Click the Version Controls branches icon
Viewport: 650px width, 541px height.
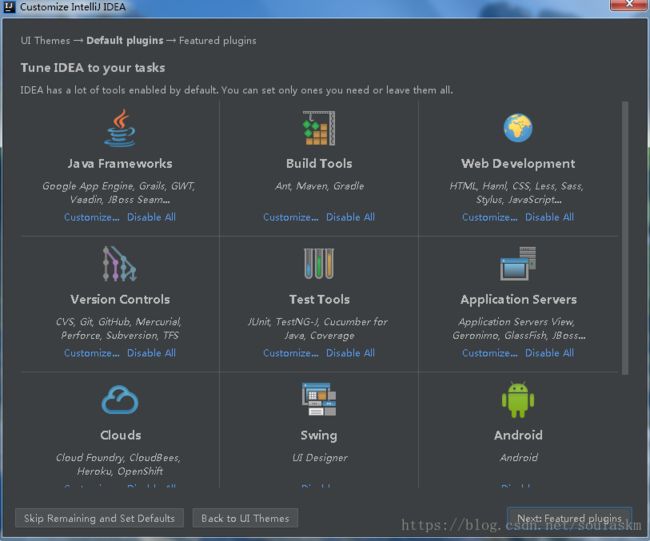(119, 264)
